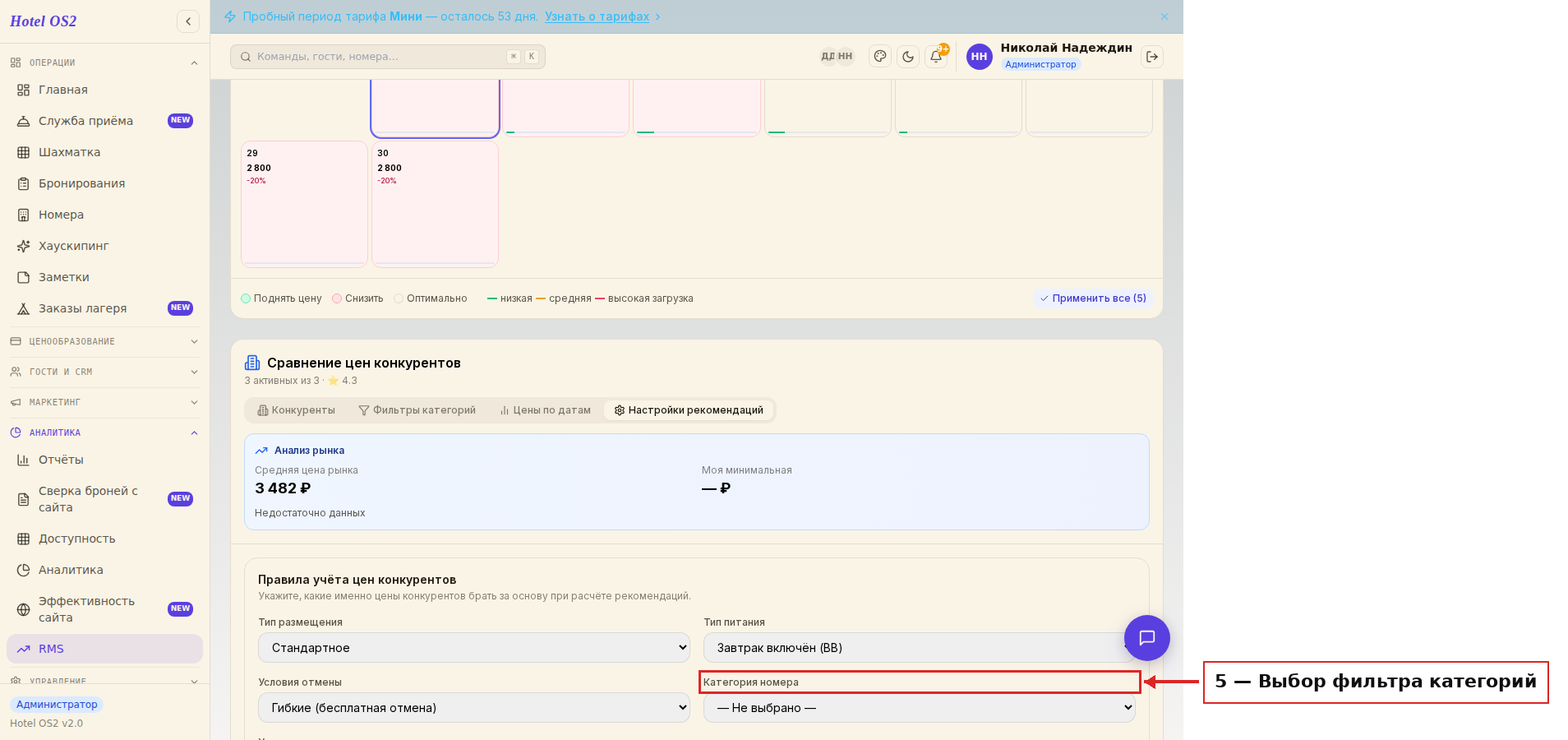Open the theme palette icon

[x=880, y=57]
